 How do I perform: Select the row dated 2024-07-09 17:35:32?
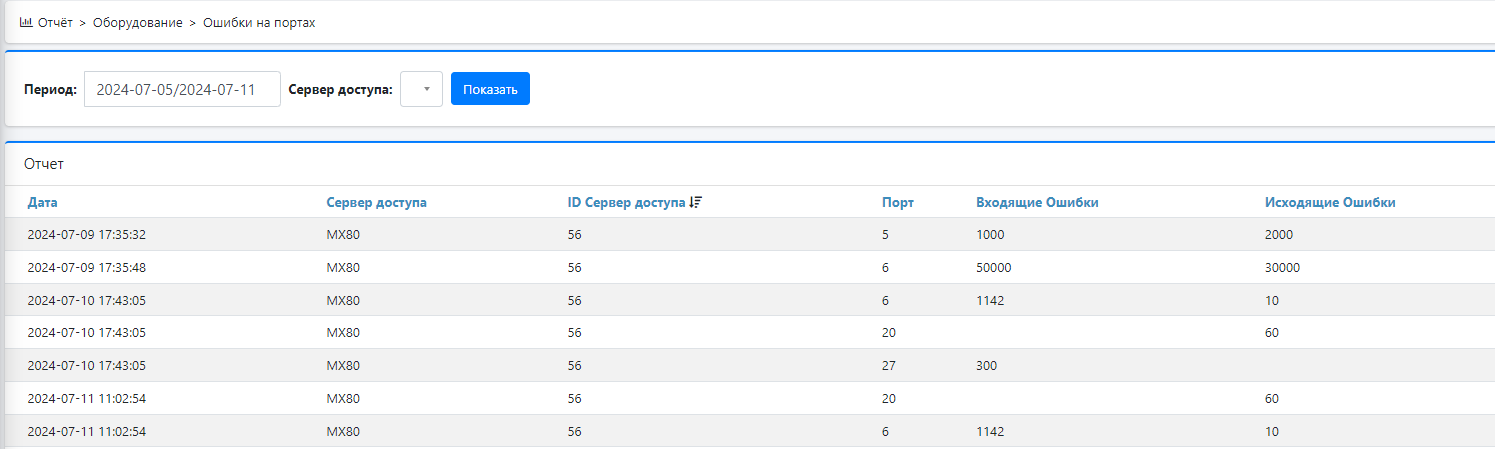pyautogui.click(x=750, y=234)
